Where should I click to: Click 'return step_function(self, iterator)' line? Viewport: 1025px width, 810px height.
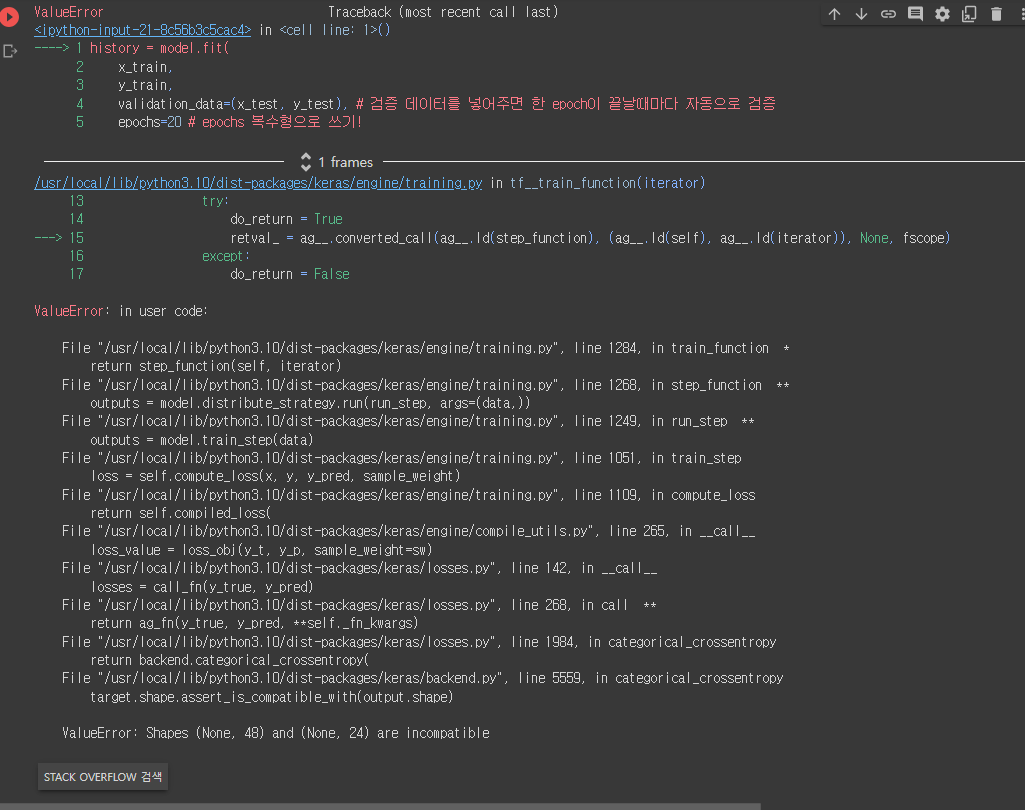tap(216, 366)
